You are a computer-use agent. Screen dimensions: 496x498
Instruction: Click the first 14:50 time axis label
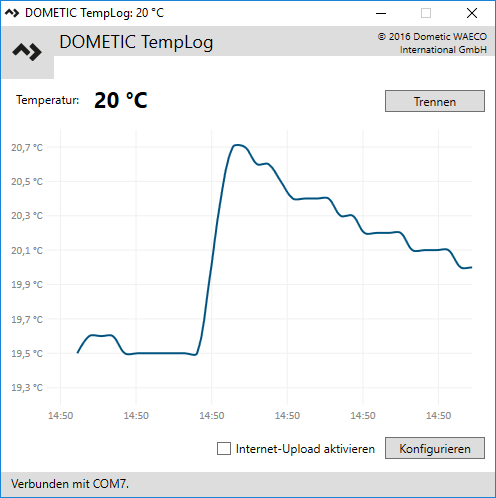[x=61, y=416]
